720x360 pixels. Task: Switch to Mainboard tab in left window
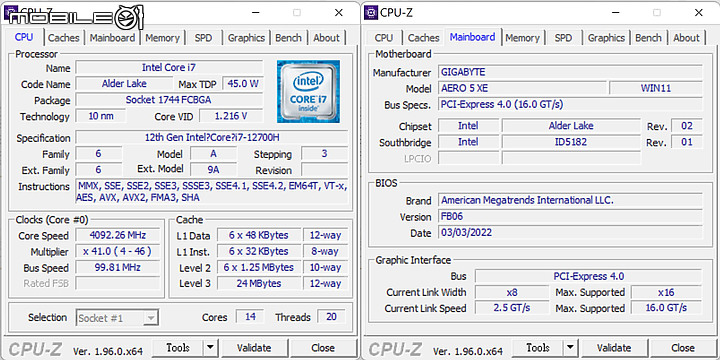112,38
